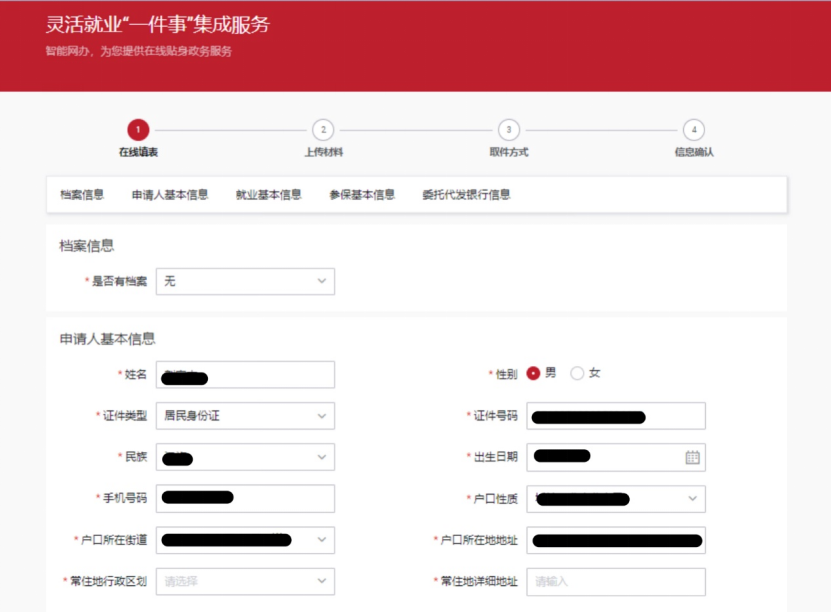
Task: Open the 是否有档案 dropdown
Action: tap(245, 281)
